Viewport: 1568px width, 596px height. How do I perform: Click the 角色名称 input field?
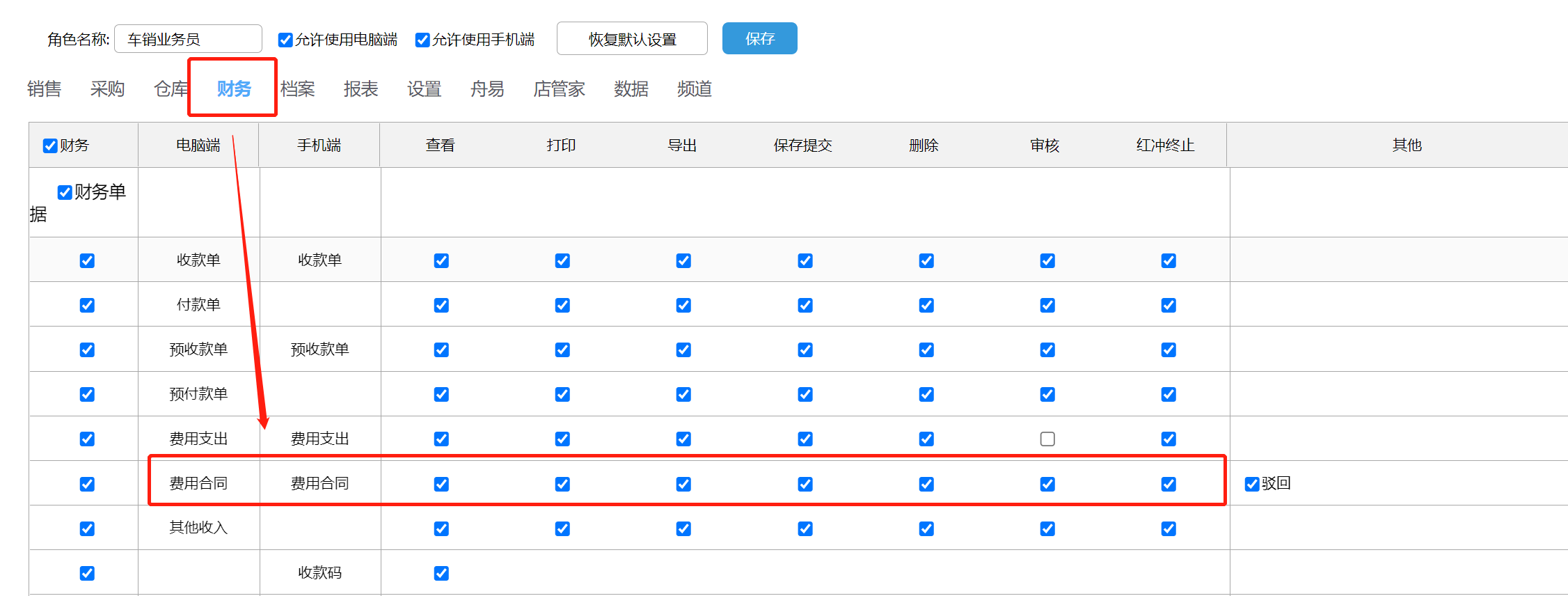point(188,39)
